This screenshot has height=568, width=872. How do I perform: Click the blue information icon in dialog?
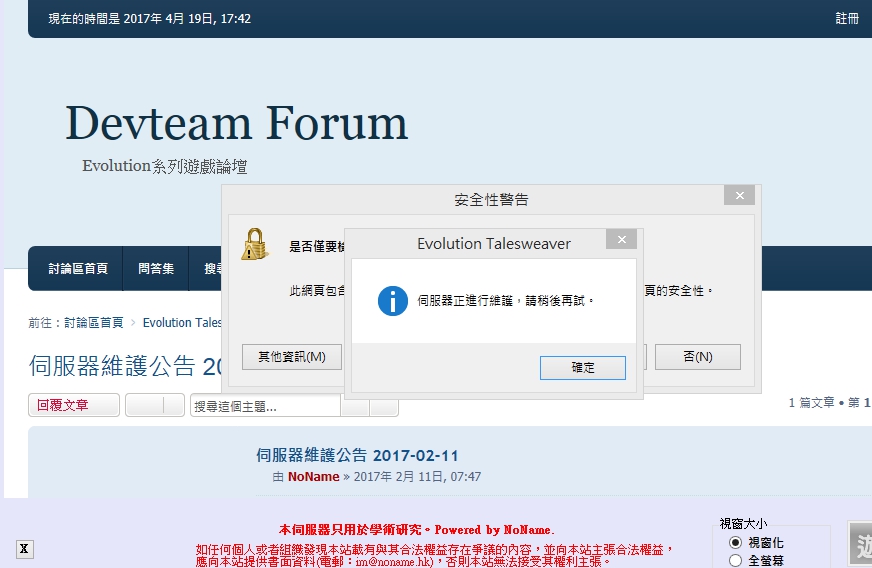(393, 301)
